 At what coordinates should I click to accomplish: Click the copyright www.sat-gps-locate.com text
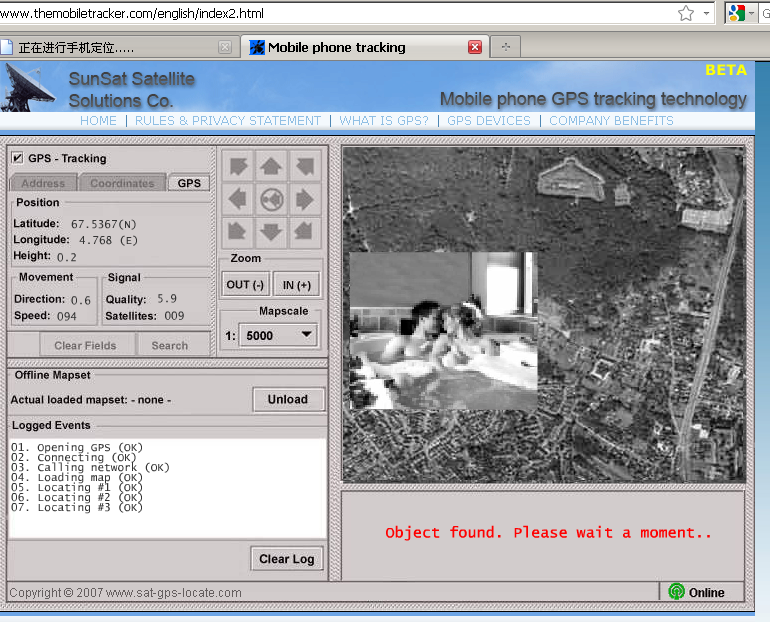125,593
